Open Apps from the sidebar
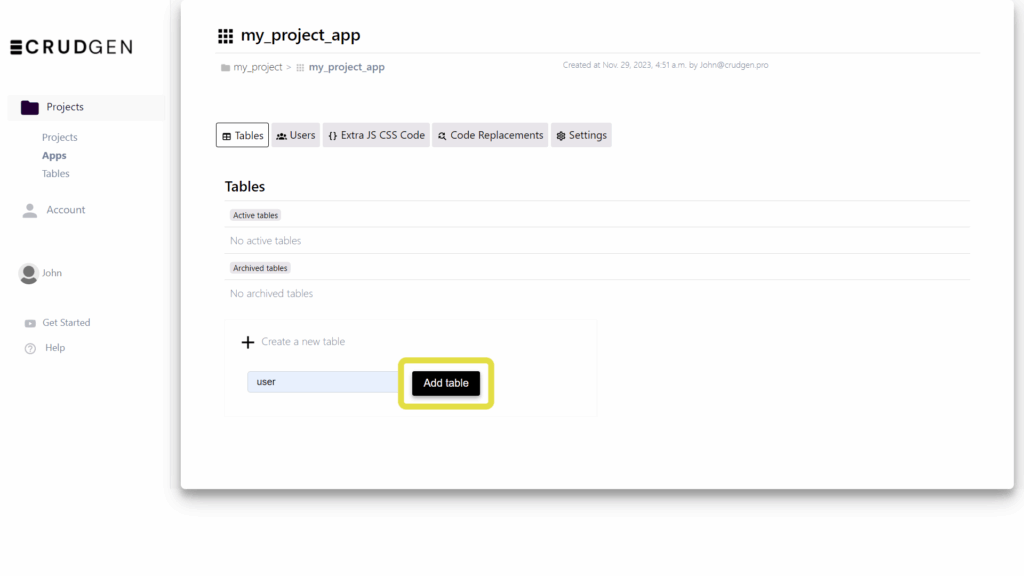The width and height of the screenshot is (1024, 576). pyautogui.click(x=55, y=155)
